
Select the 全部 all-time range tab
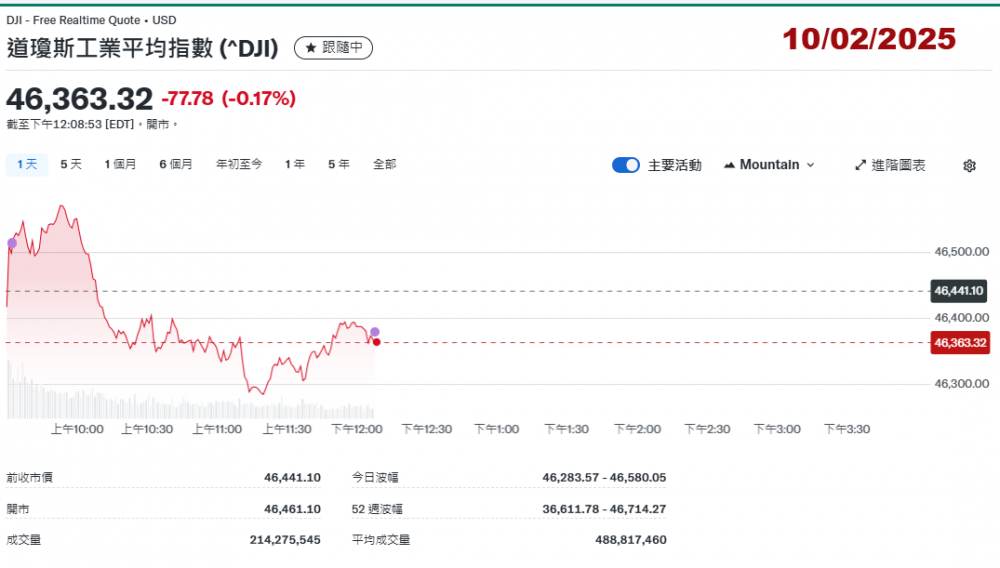click(384, 164)
